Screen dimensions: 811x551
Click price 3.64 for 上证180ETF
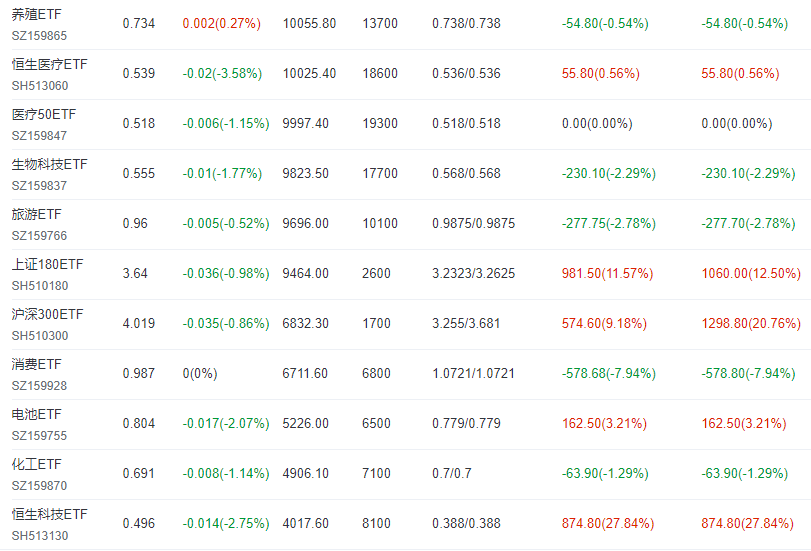click(135, 273)
